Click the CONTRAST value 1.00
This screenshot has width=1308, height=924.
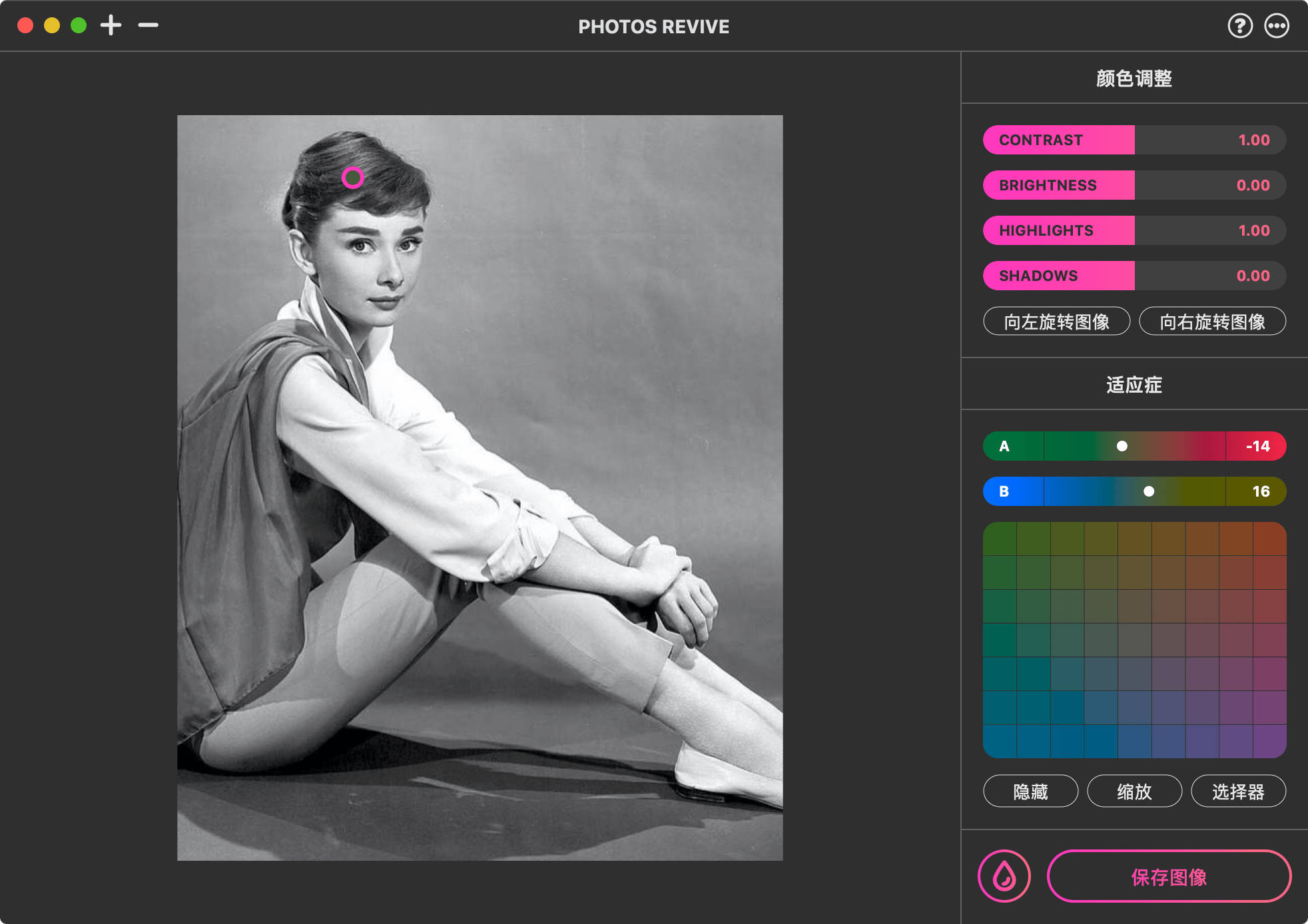(x=1254, y=140)
